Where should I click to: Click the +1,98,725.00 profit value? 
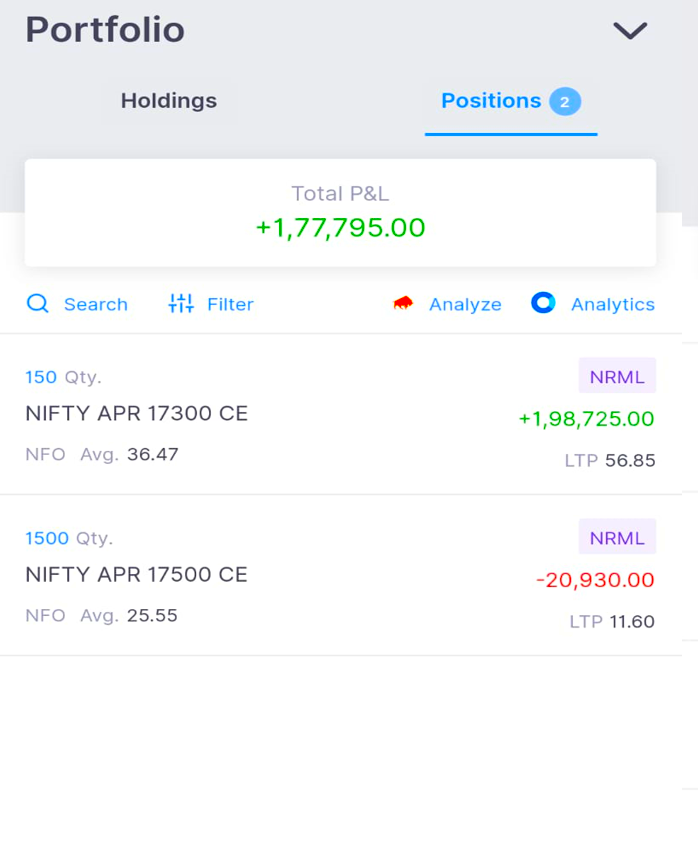tap(586, 419)
